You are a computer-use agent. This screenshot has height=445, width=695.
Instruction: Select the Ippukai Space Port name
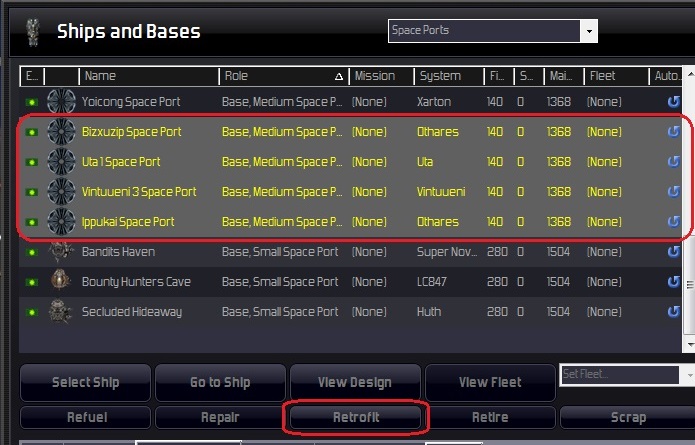[128, 222]
